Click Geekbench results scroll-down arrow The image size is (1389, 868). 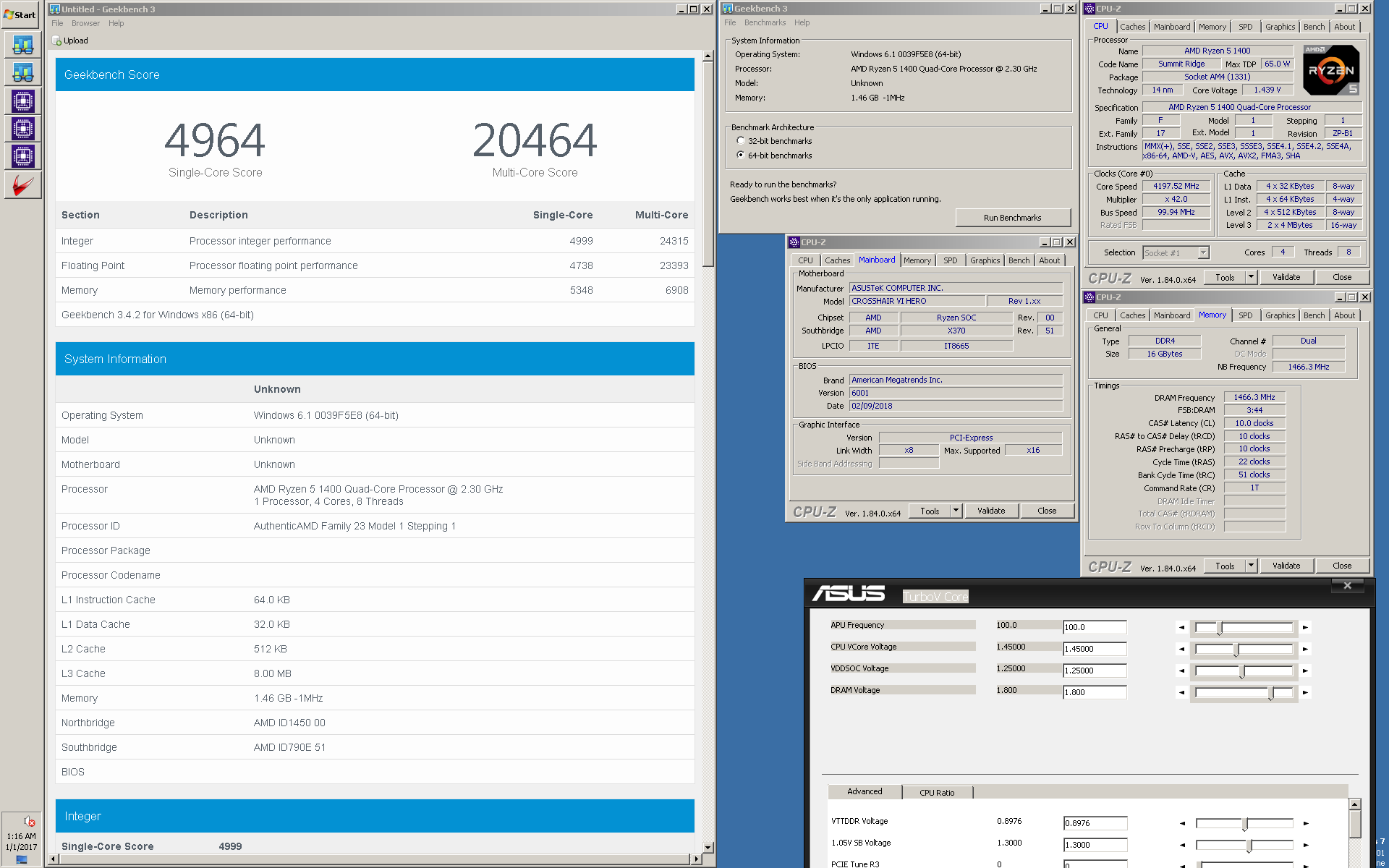pos(708,846)
